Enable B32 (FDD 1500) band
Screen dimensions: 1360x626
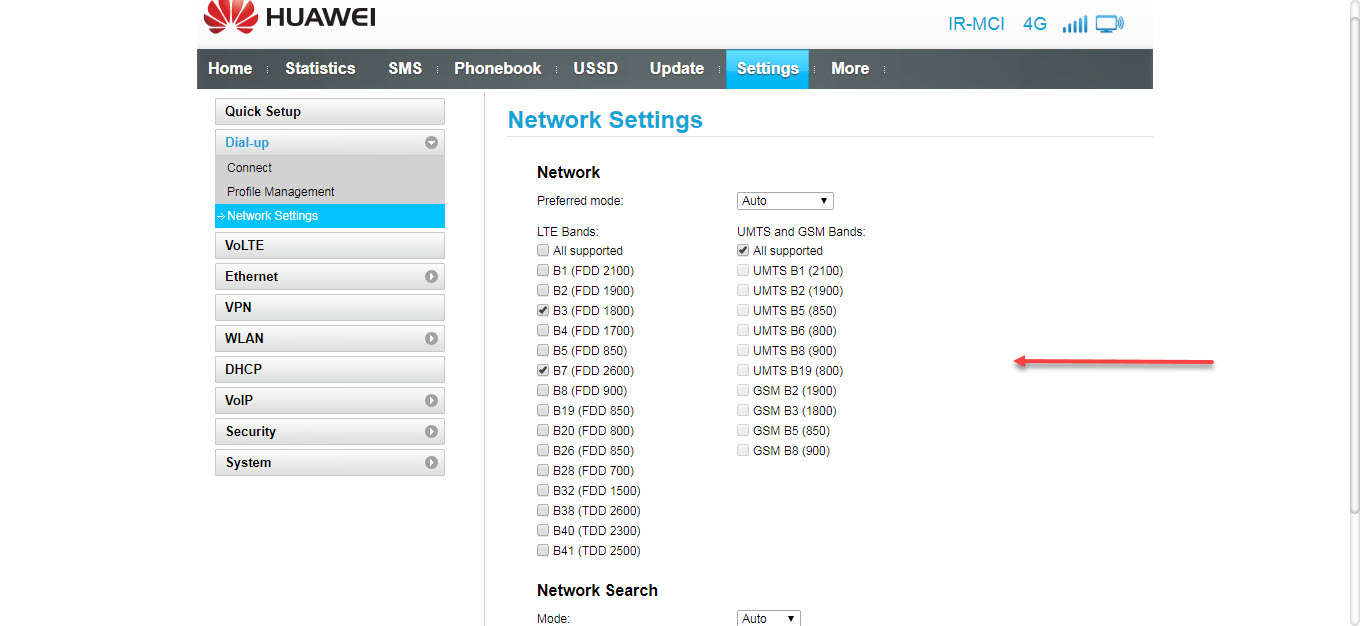543,491
